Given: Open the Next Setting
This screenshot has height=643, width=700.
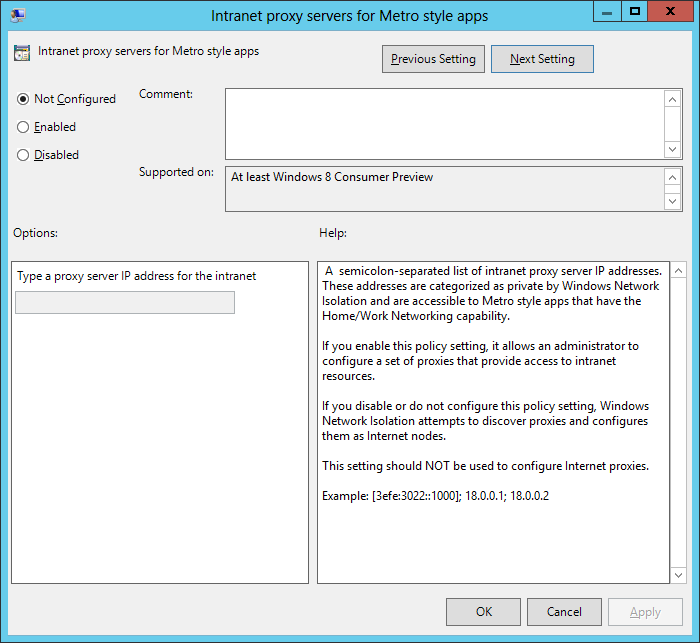Looking at the screenshot, I should (x=542, y=59).
